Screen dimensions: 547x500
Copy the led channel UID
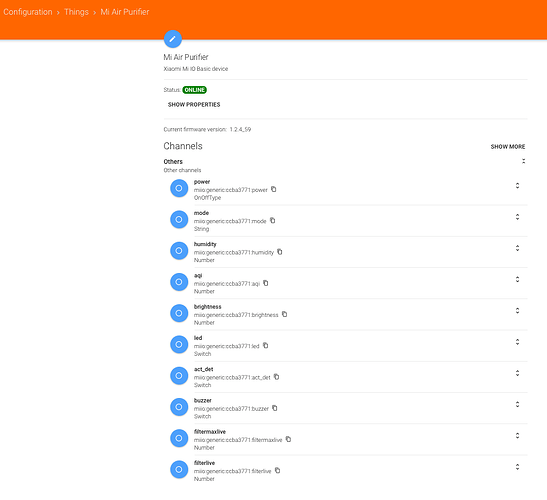pyautogui.click(x=265, y=345)
